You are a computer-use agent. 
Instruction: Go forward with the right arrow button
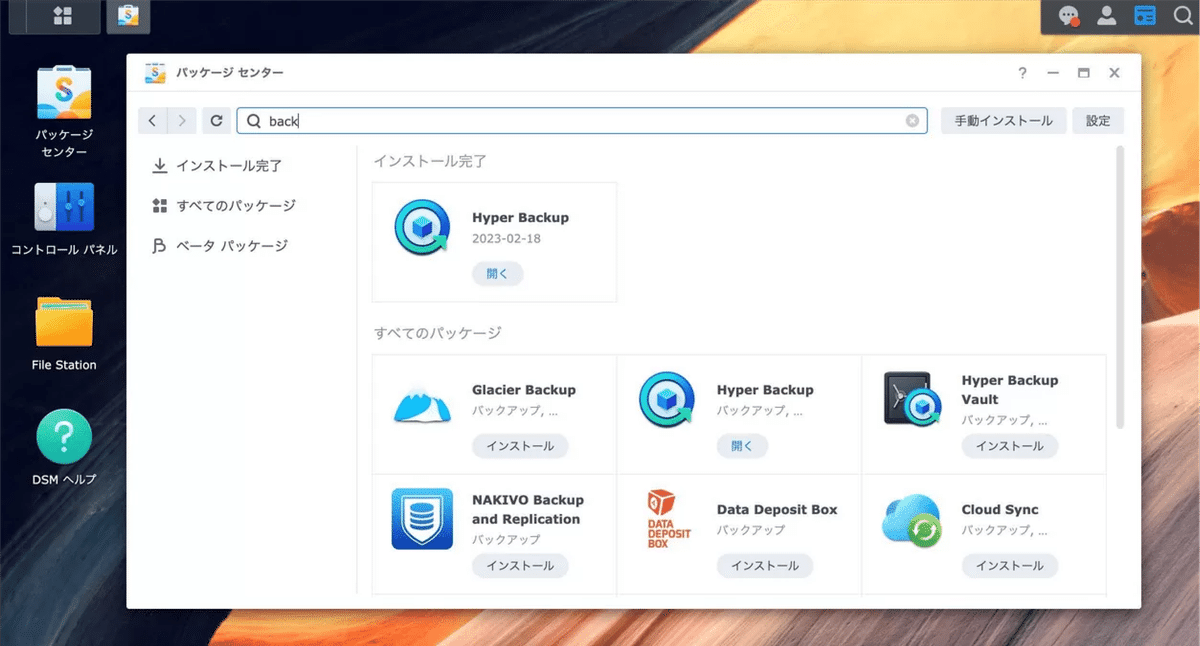tap(181, 121)
